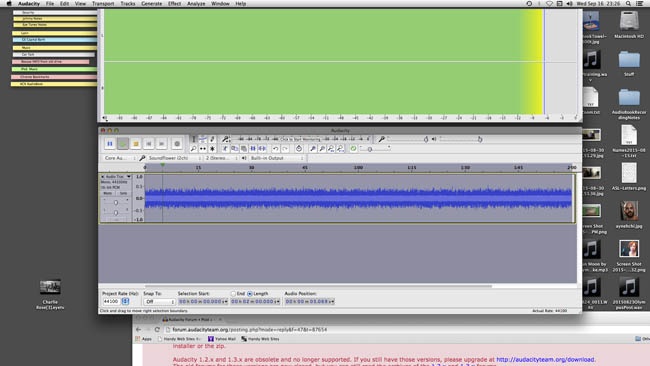Click the Spotlight search icon in menu bar
The image size is (650, 366).
[628, 4]
